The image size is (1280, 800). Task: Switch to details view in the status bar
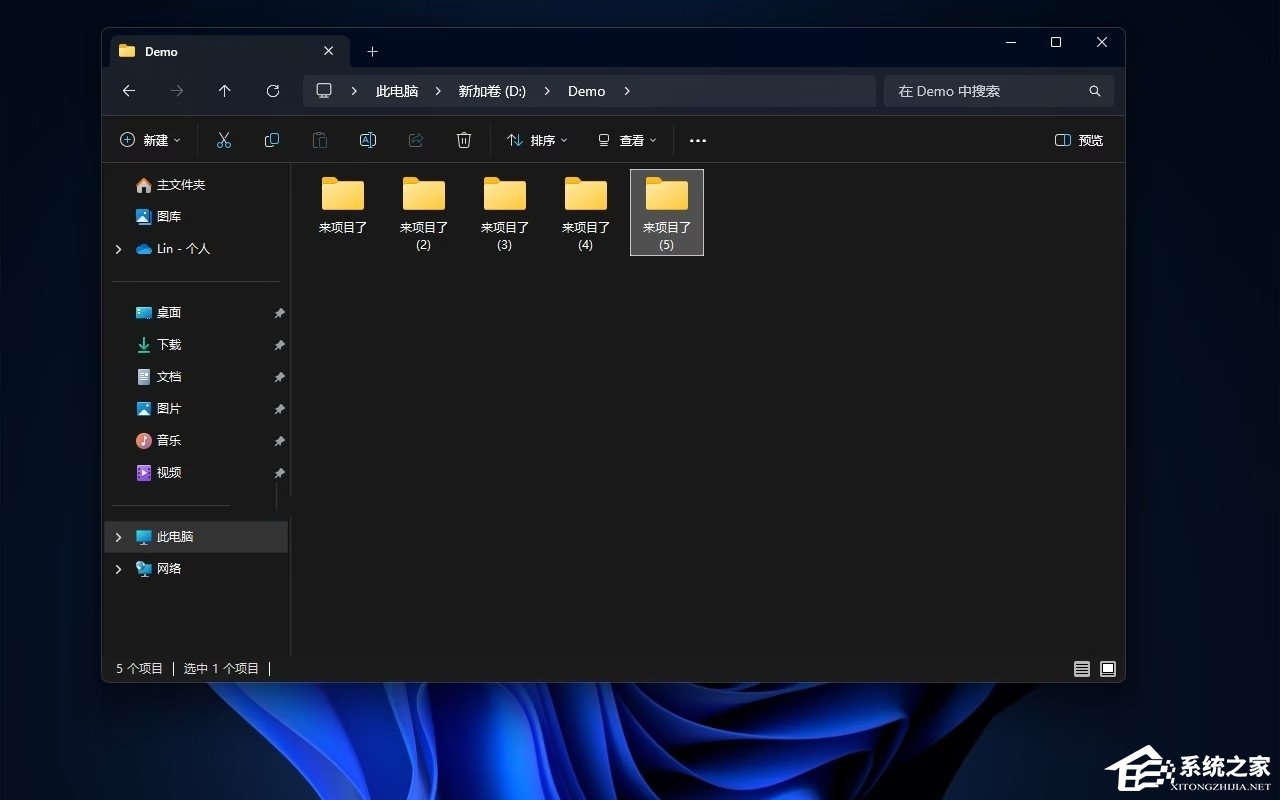point(1081,669)
